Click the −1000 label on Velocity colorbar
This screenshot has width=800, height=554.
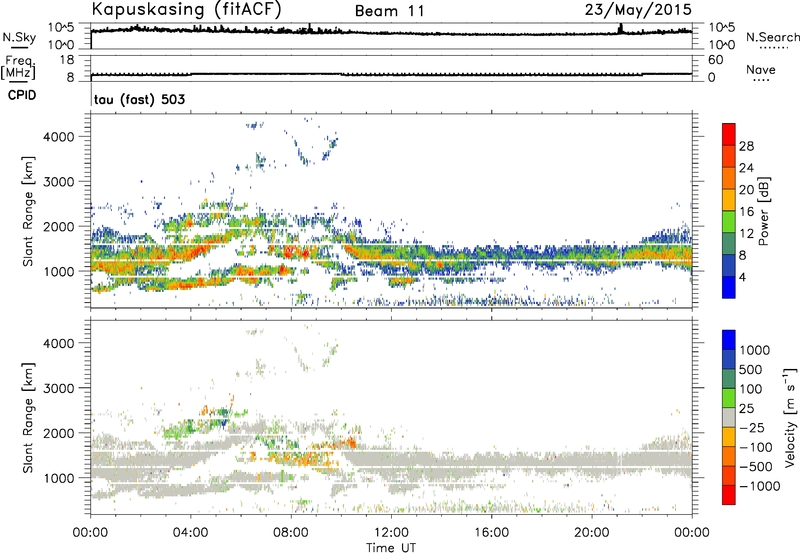click(759, 486)
